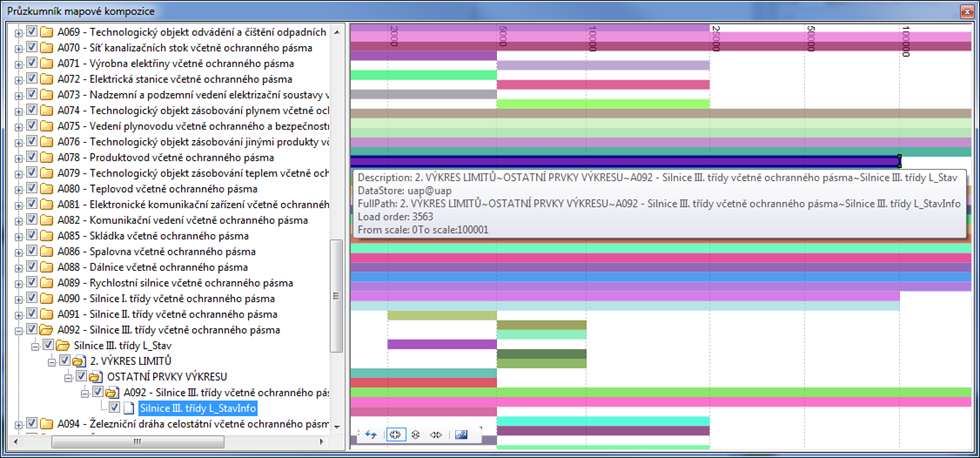Click the folder icon of 2. VÝKRES LIMITŮ
Viewport: 980px width, 458px height.
tap(77, 361)
